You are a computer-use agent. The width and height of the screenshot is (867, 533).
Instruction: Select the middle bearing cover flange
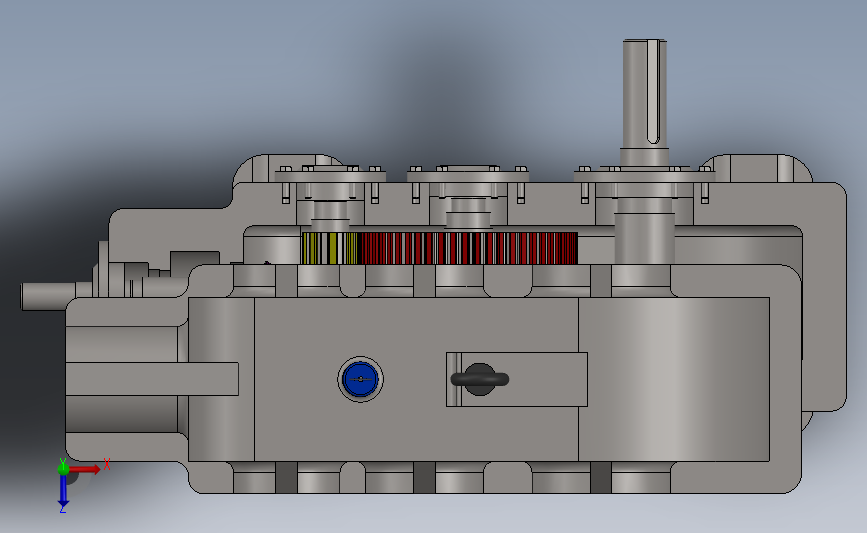[468, 176]
